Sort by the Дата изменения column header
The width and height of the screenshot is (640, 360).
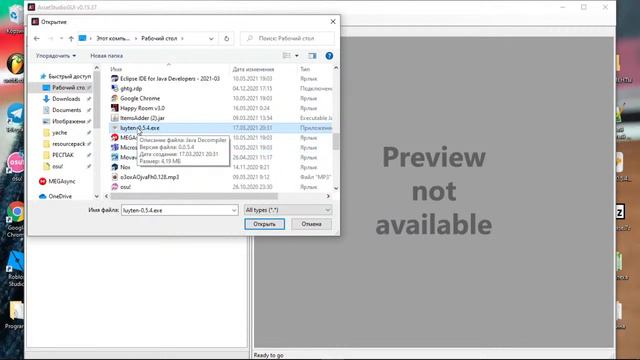253,69
